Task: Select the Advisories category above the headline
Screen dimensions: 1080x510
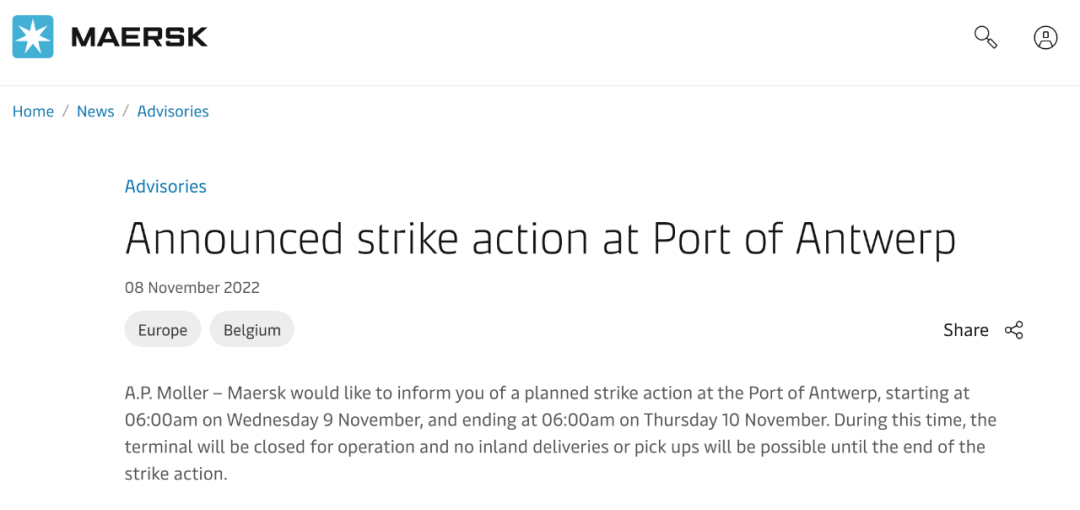Action: [x=165, y=186]
